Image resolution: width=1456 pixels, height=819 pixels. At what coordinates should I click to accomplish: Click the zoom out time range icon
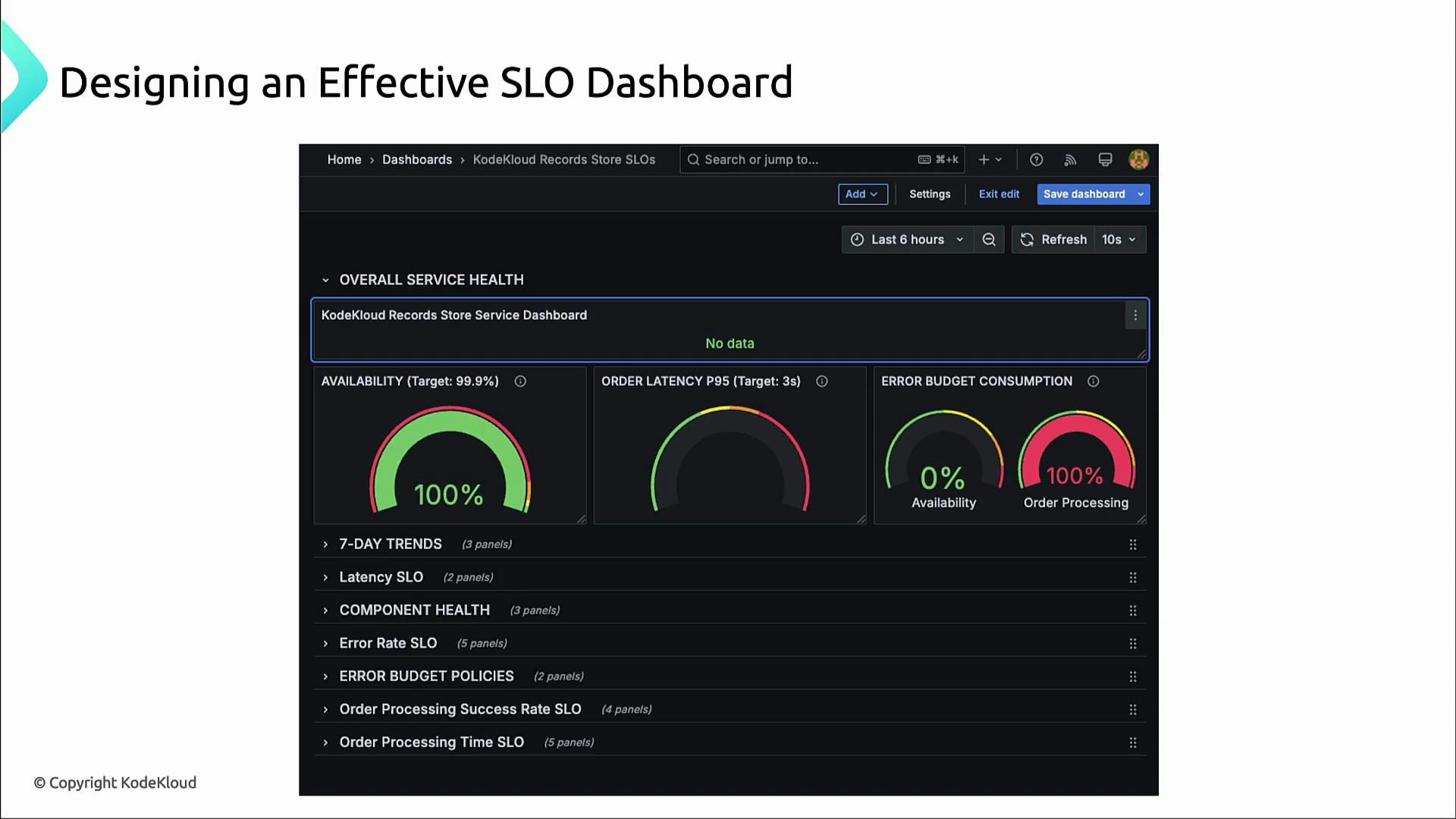(x=989, y=239)
